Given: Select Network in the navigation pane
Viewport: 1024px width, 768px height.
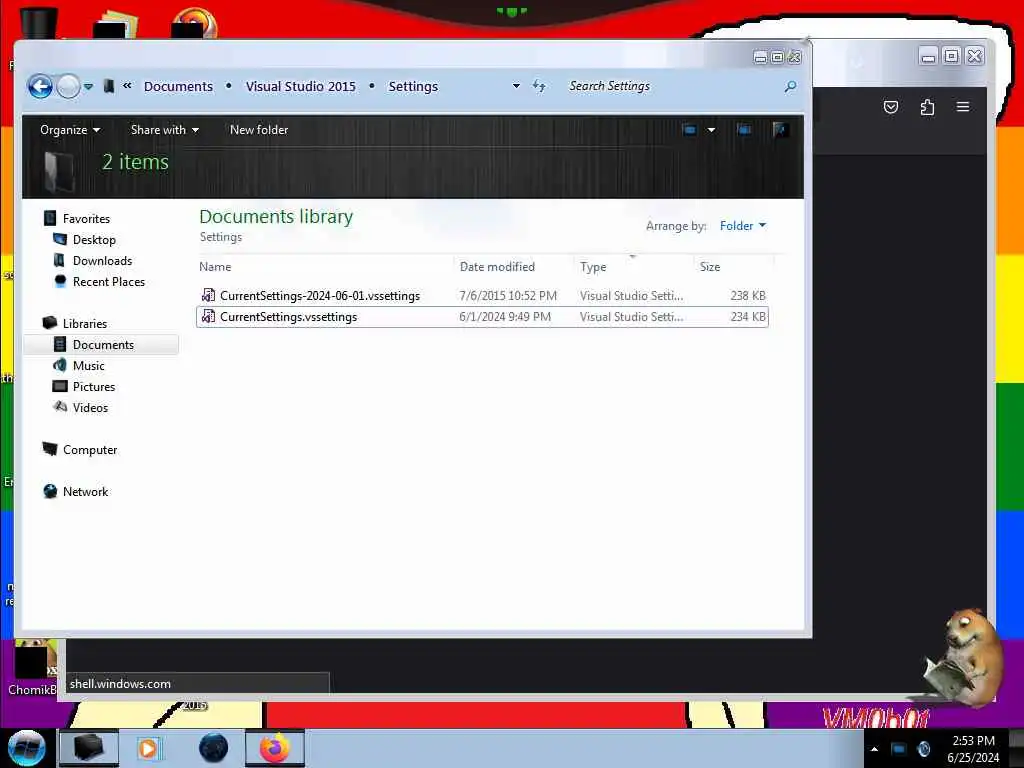Looking at the screenshot, I should pos(86,492).
